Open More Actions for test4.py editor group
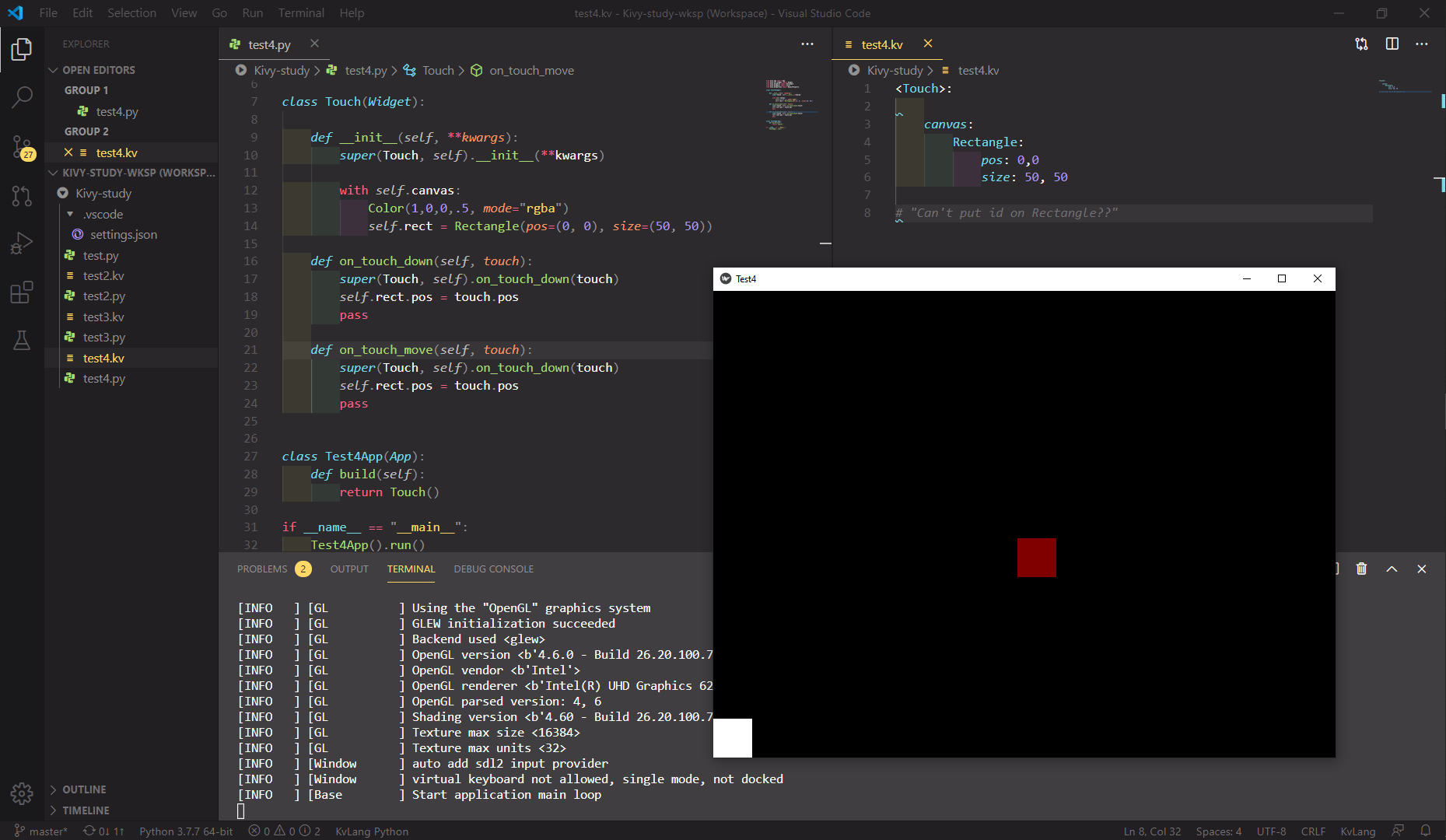1446x840 pixels. point(807,44)
